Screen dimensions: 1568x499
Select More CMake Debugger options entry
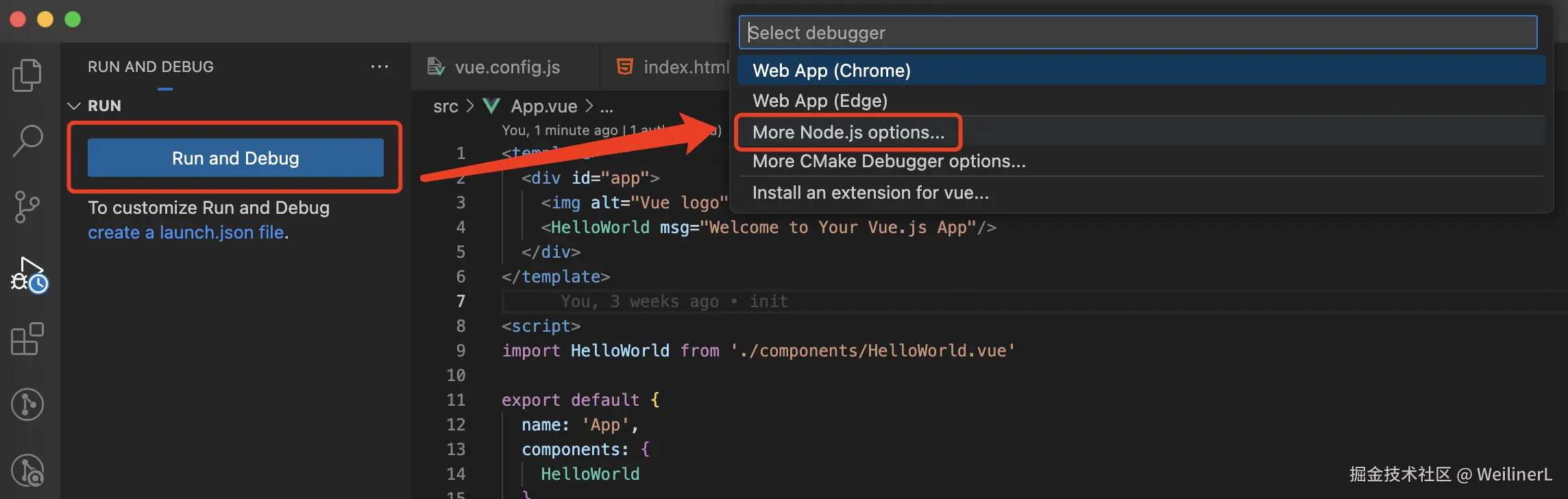point(889,161)
